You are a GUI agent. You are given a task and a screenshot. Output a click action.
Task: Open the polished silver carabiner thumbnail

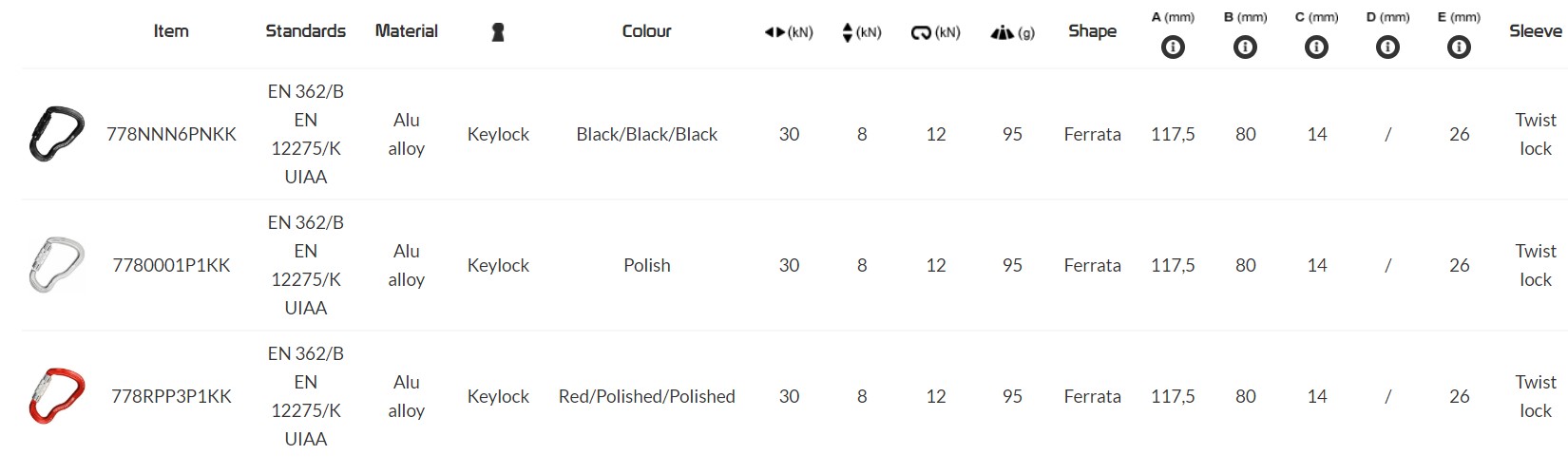coord(56,265)
